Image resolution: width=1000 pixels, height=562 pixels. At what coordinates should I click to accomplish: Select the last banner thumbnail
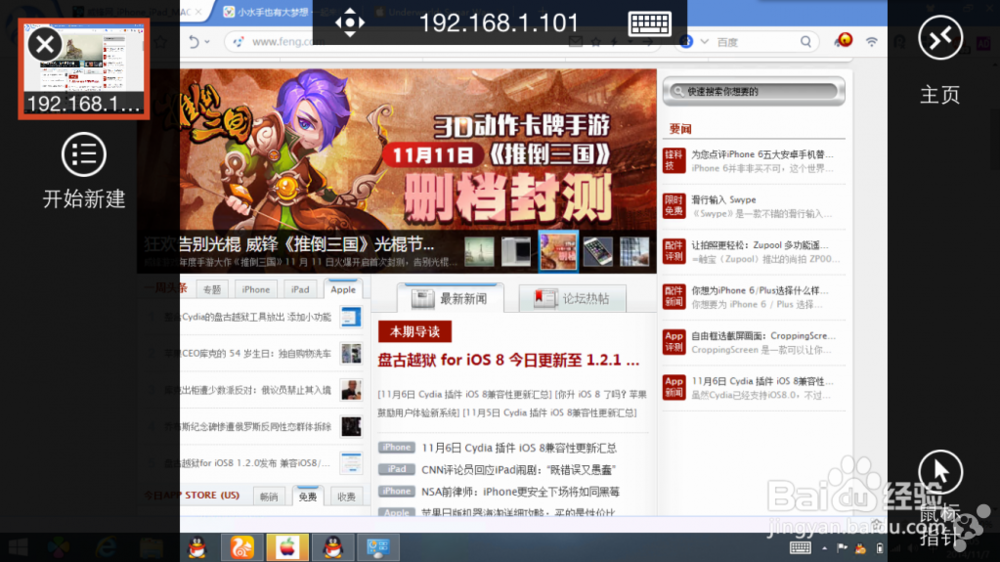[635, 251]
